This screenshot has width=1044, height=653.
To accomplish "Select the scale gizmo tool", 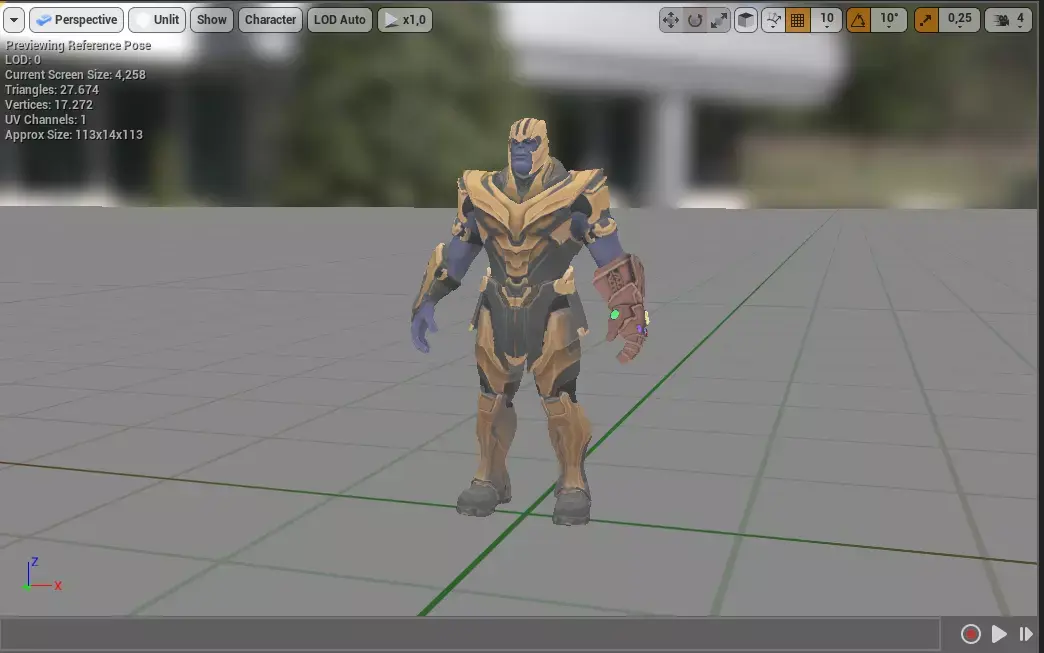I will tap(718, 20).
